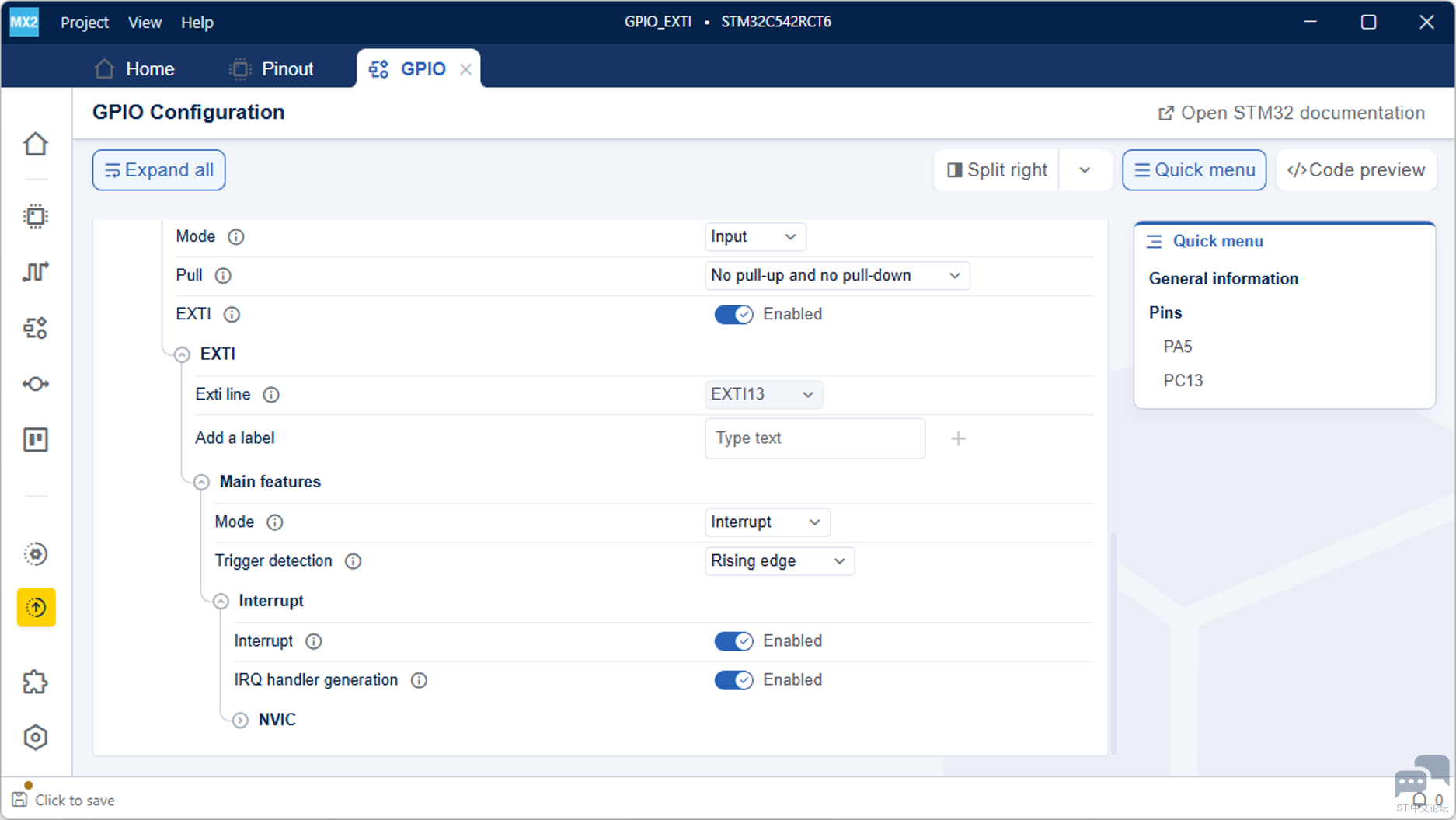Open the Split right options arrow
Image resolution: width=1456 pixels, height=820 pixels.
pos(1085,170)
